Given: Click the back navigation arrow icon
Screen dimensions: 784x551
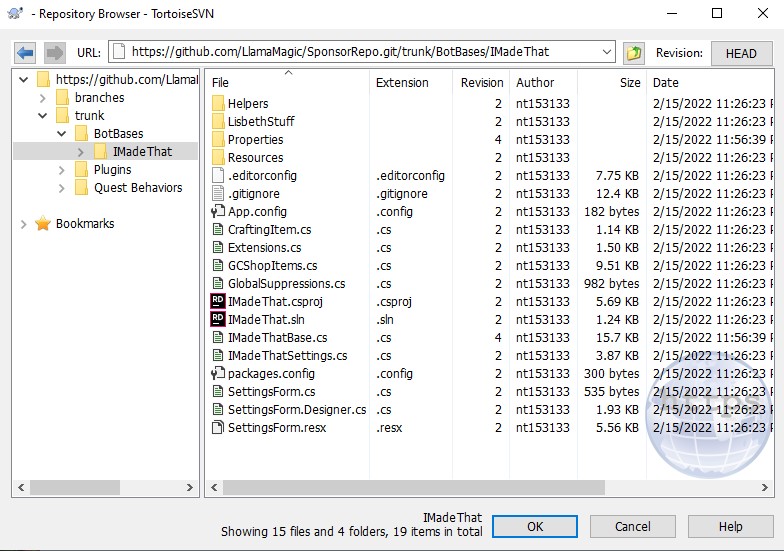Looking at the screenshot, I should click(x=26, y=53).
